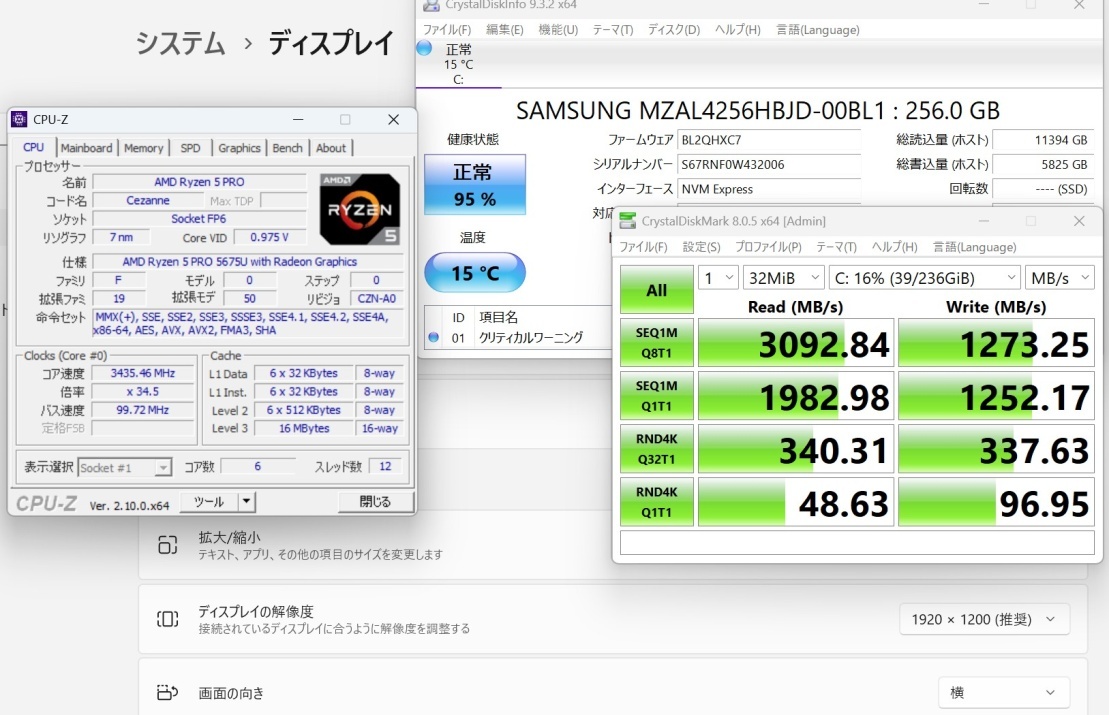This screenshot has height=715, width=1109.
Task: Open CrystalDiskInfo ファイル(F) menu
Action: pos(447,30)
